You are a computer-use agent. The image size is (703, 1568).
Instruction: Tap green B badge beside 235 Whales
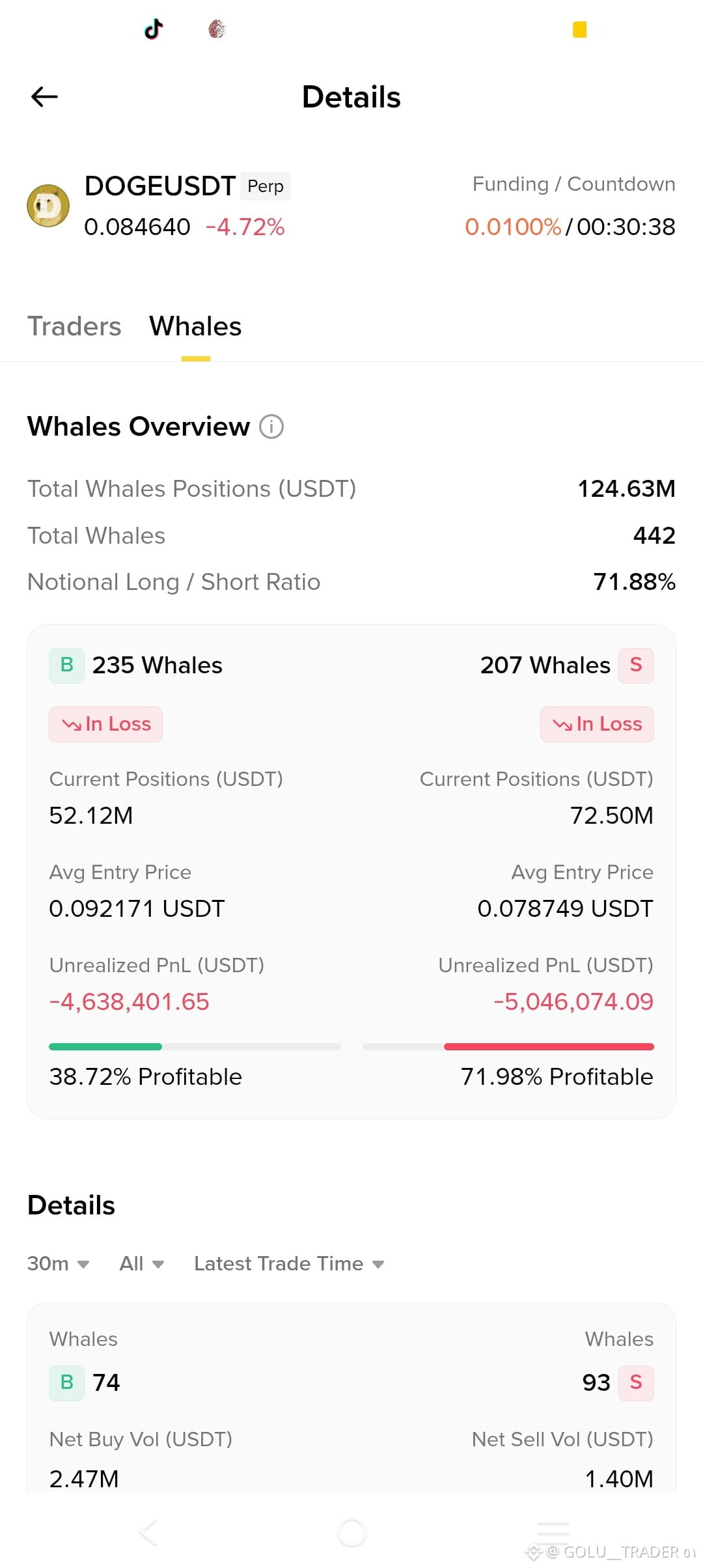point(66,665)
